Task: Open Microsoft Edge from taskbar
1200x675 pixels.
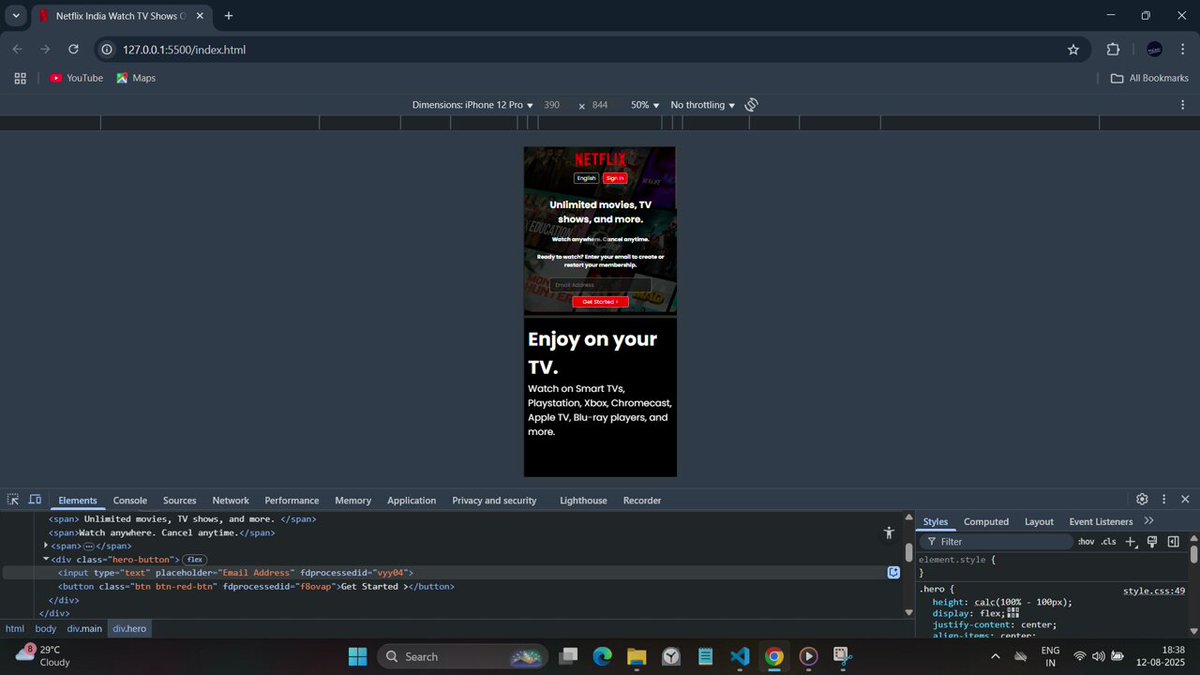Action: click(602, 656)
